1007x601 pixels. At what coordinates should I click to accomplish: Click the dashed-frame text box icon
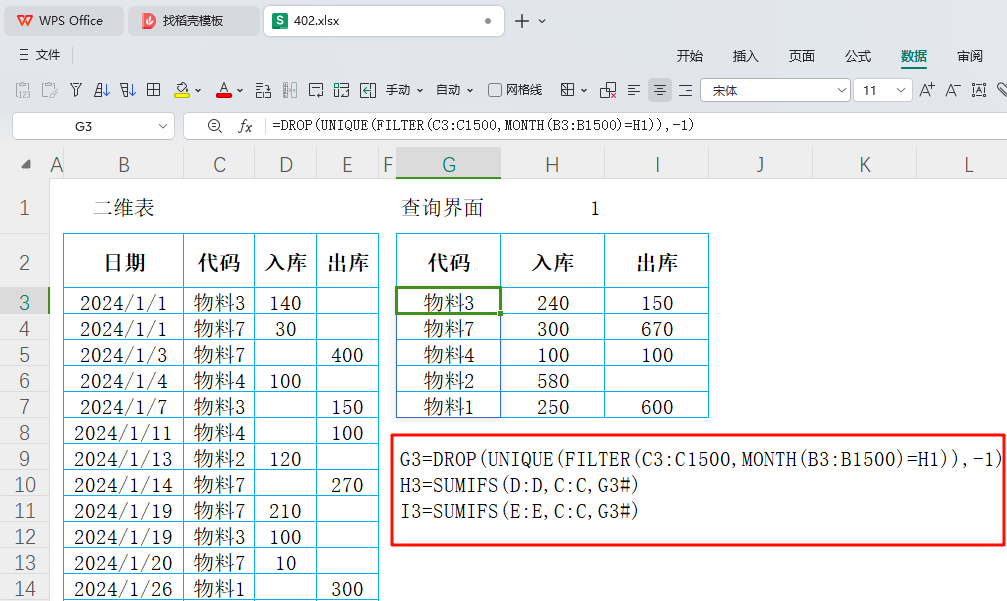(979, 90)
